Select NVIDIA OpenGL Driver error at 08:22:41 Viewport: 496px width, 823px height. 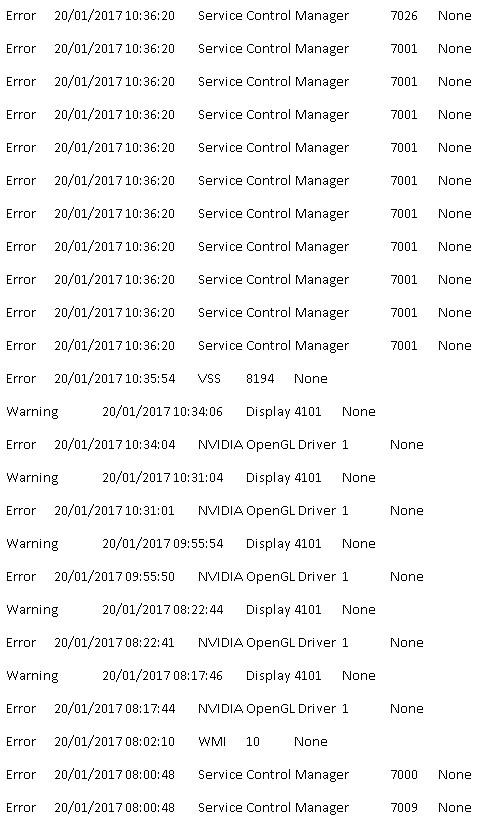pyautogui.click(x=215, y=643)
